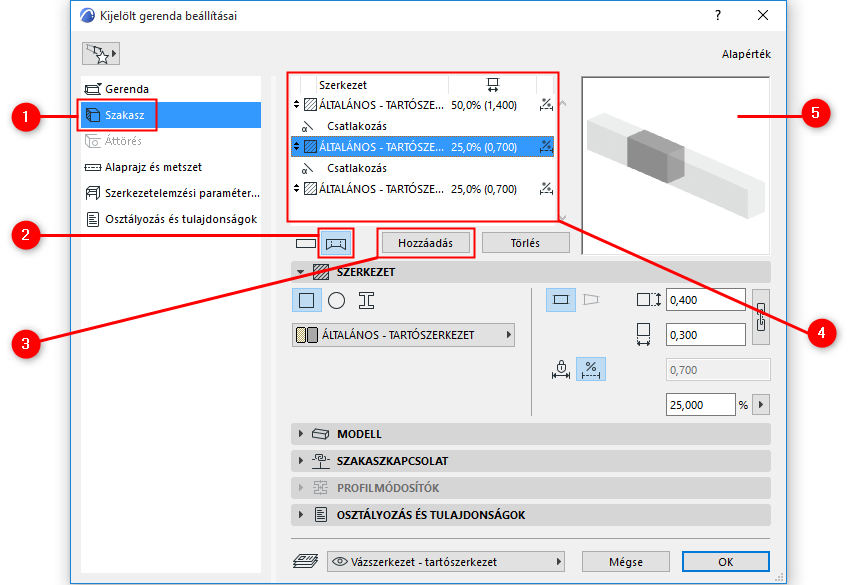Edit the 25,000 percent field
Image resolution: width=852 pixels, height=585 pixels.
click(x=700, y=405)
